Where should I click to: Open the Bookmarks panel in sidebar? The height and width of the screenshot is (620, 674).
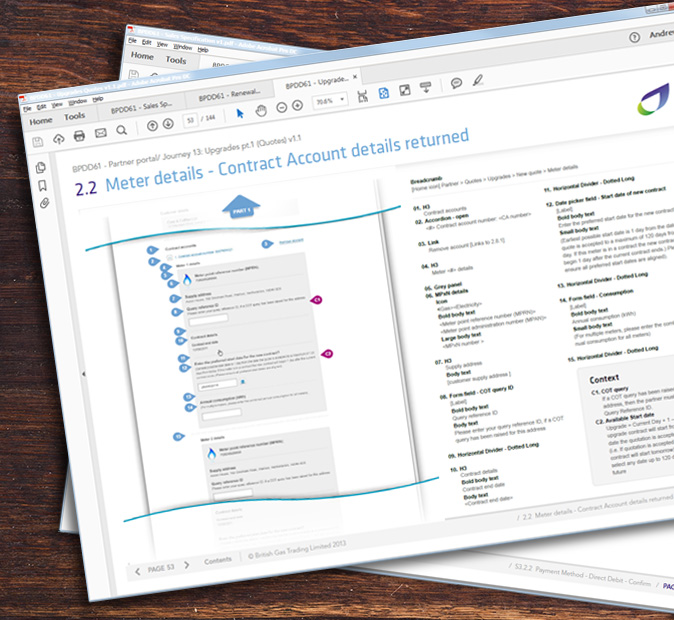(x=43, y=185)
